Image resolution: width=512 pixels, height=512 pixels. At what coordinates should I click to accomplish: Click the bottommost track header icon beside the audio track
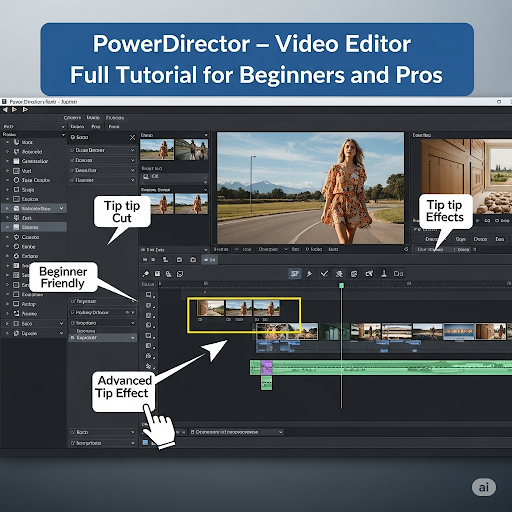click(149, 366)
